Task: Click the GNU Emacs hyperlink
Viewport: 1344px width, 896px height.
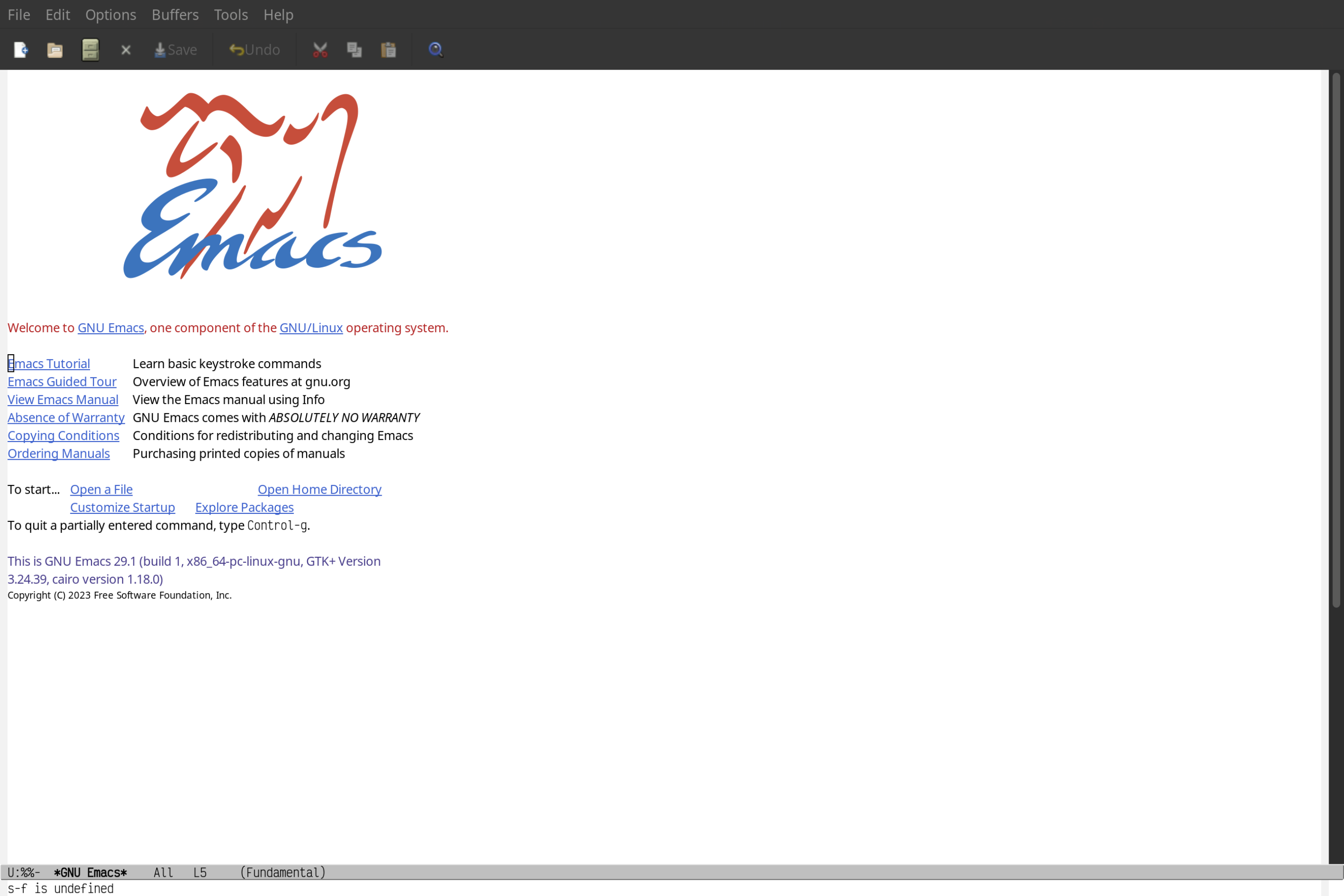Action: (x=110, y=327)
